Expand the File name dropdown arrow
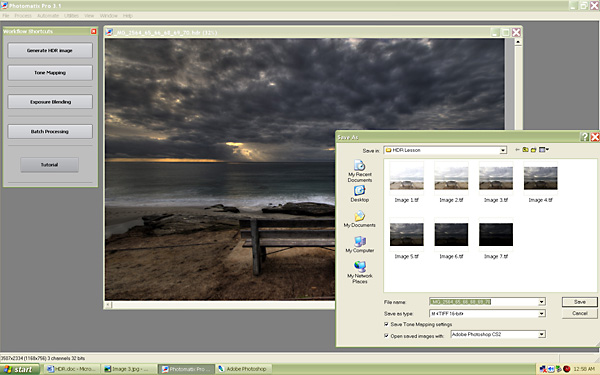 pyautogui.click(x=541, y=302)
